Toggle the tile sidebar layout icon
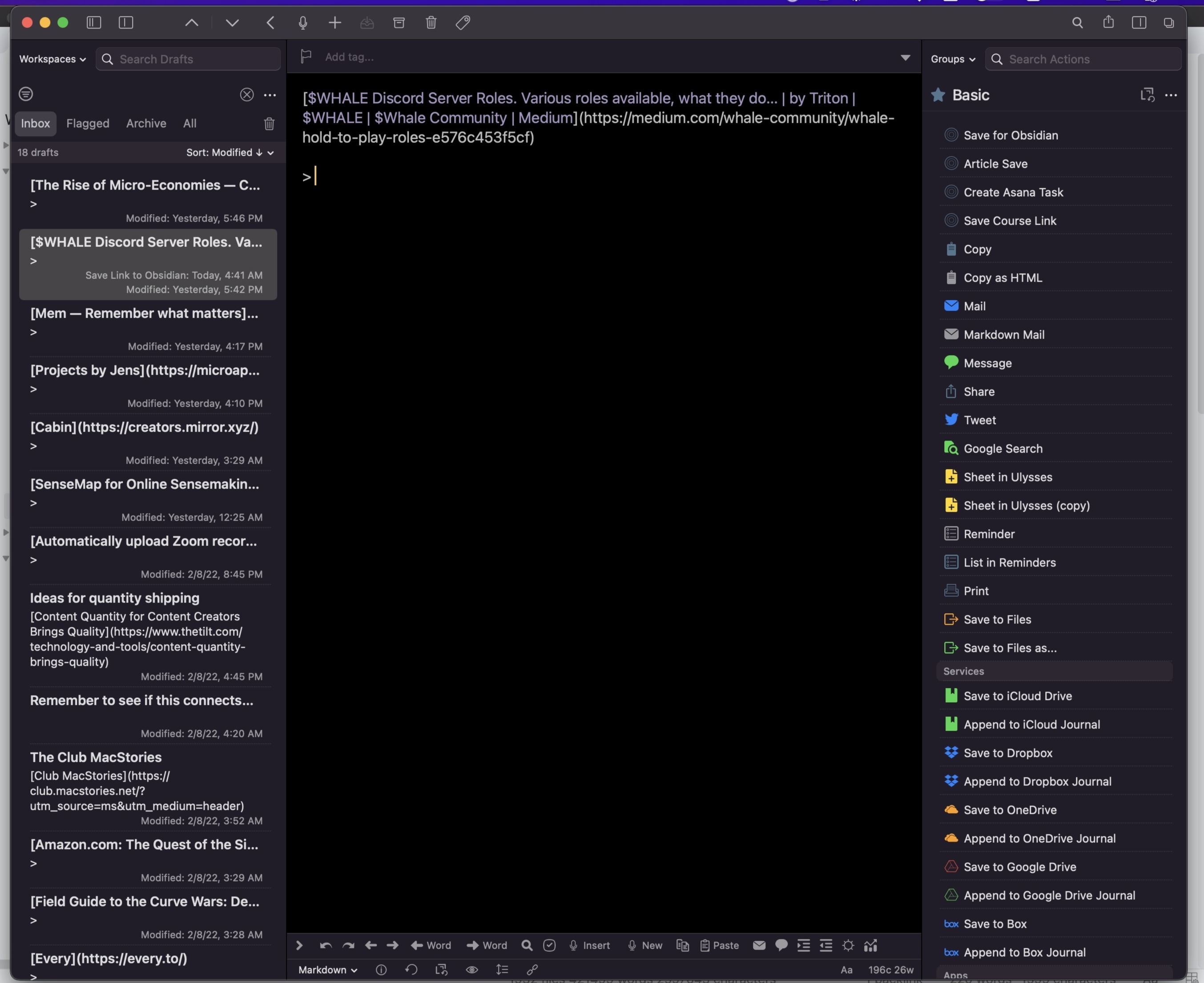The height and width of the screenshot is (983, 1204). pyautogui.click(x=126, y=23)
